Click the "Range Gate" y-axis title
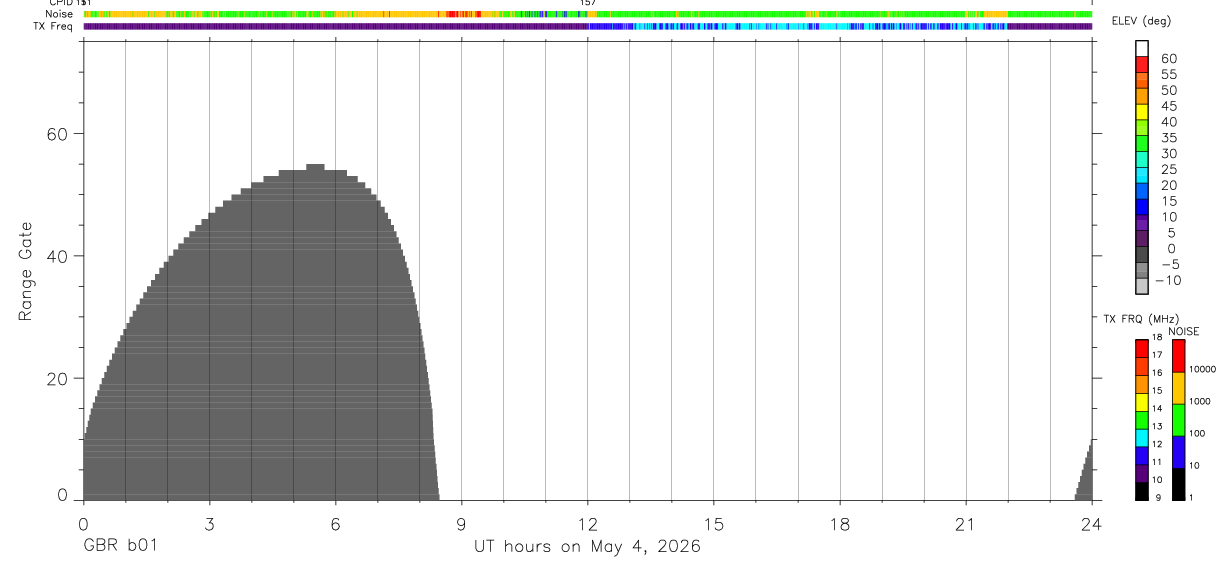The image size is (1228, 567). coord(25,272)
